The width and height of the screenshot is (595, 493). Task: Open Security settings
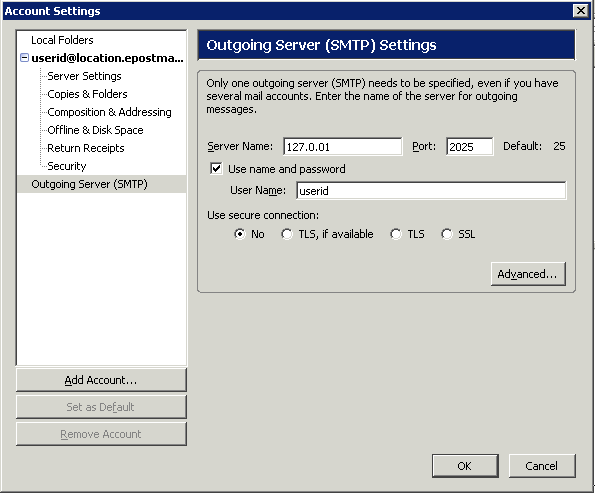pyautogui.click(x=67, y=166)
